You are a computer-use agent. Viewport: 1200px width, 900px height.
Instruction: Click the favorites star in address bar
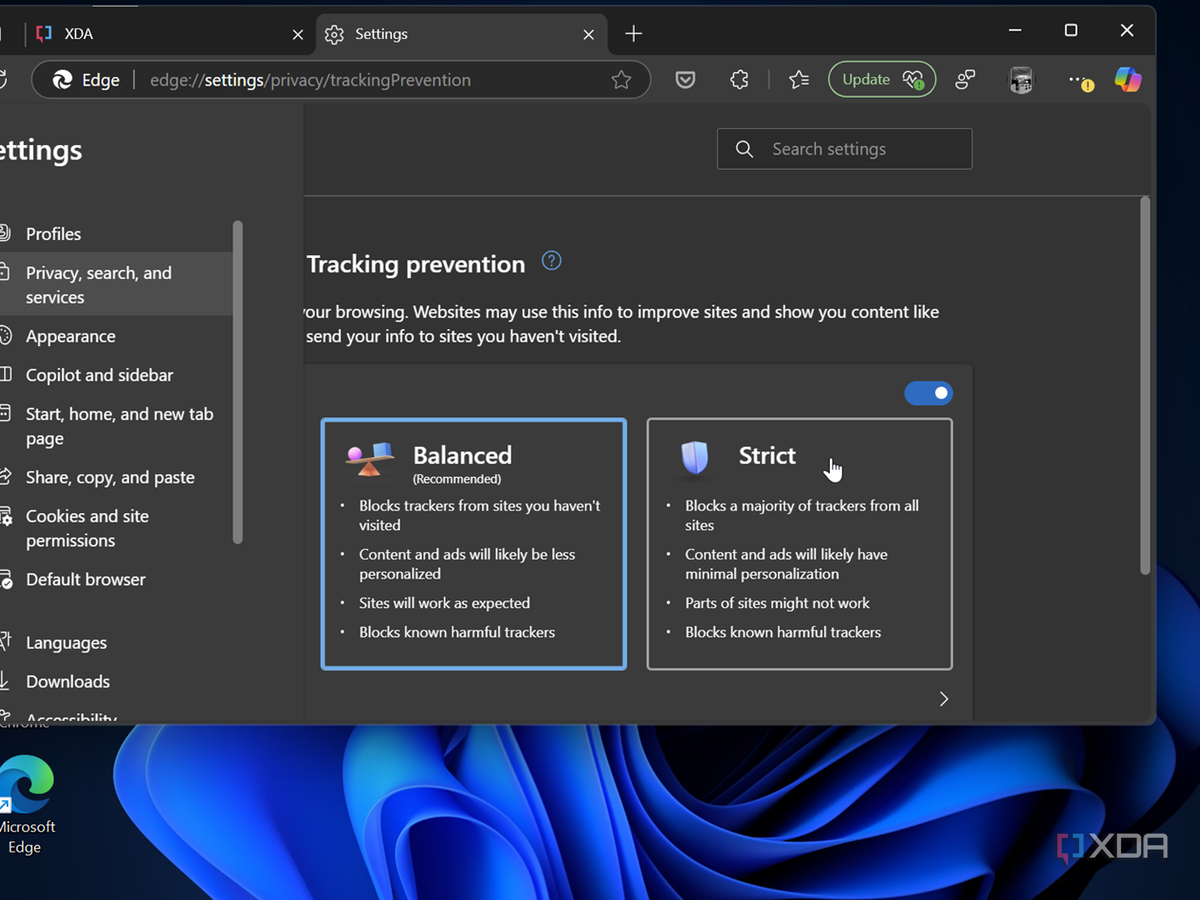click(x=621, y=80)
